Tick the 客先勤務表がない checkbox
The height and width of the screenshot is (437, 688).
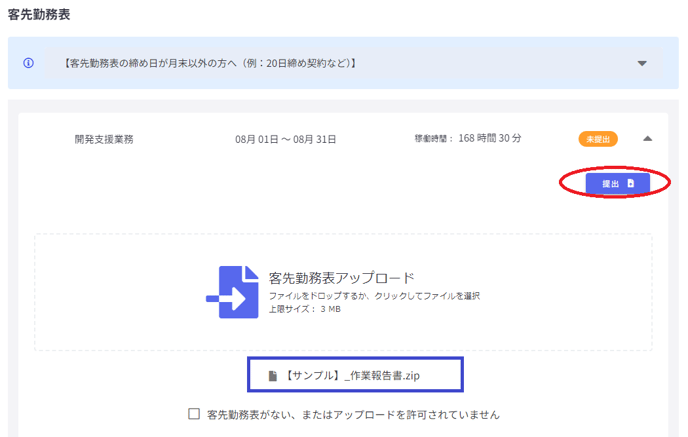point(194,413)
